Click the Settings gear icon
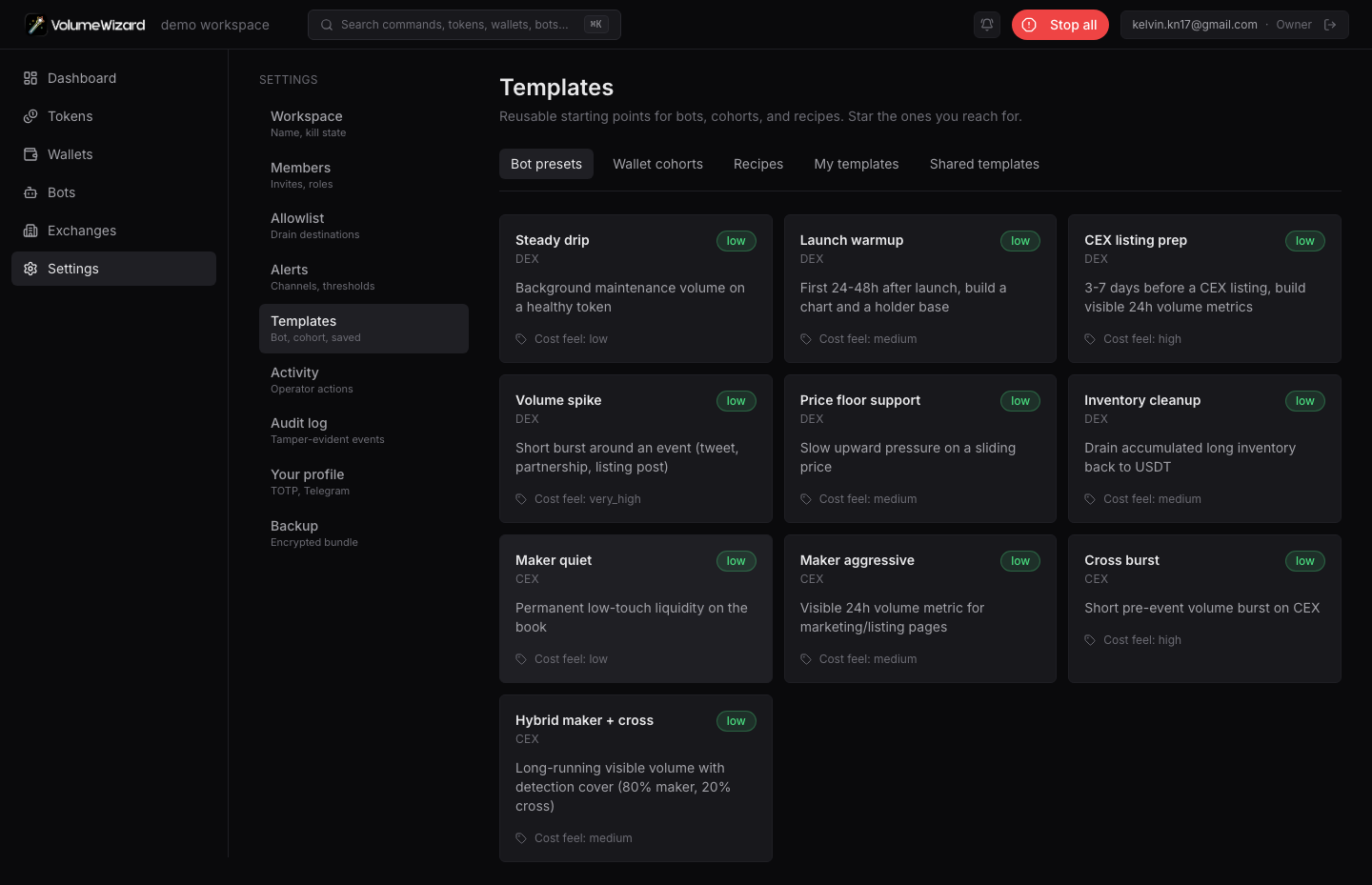Viewport: 1372px width, 885px height. tap(30, 269)
